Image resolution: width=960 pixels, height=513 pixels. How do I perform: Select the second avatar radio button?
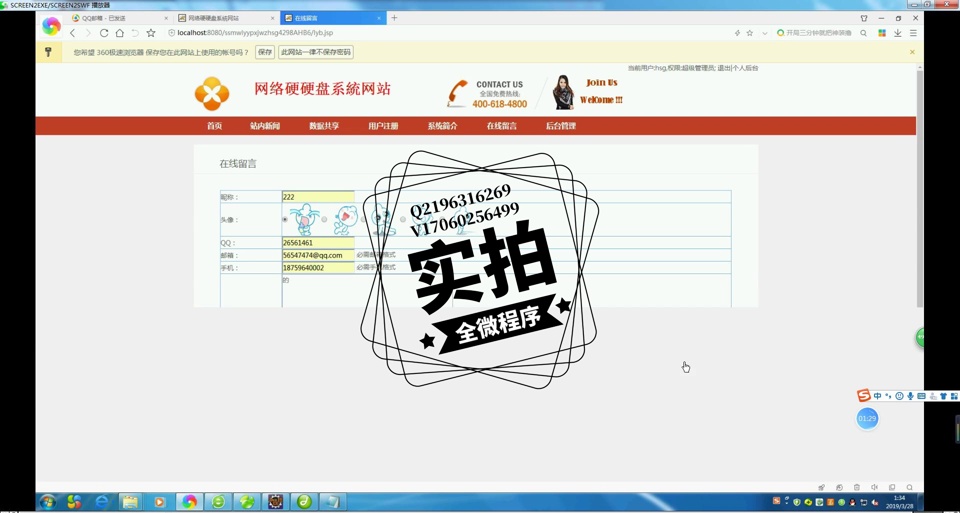pos(324,219)
